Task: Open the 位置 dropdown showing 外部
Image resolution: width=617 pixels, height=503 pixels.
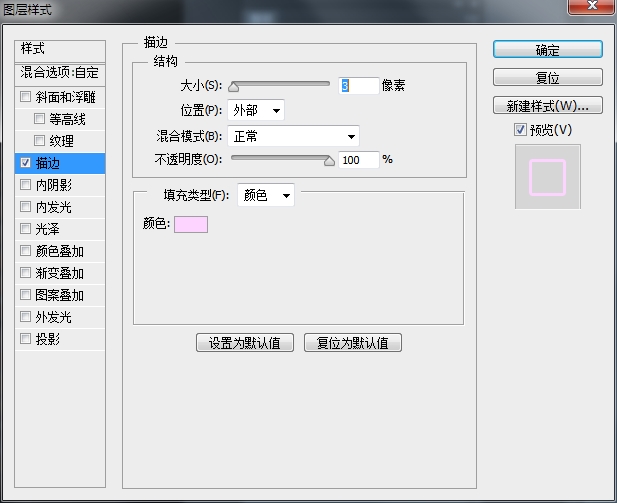Action: point(256,110)
